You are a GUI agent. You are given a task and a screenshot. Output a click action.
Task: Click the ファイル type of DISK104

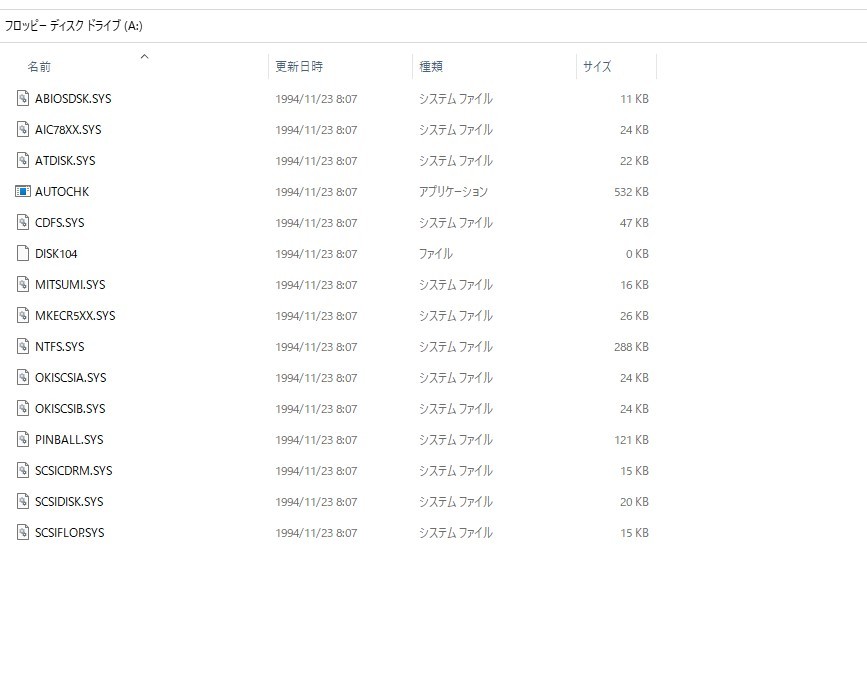coord(436,253)
